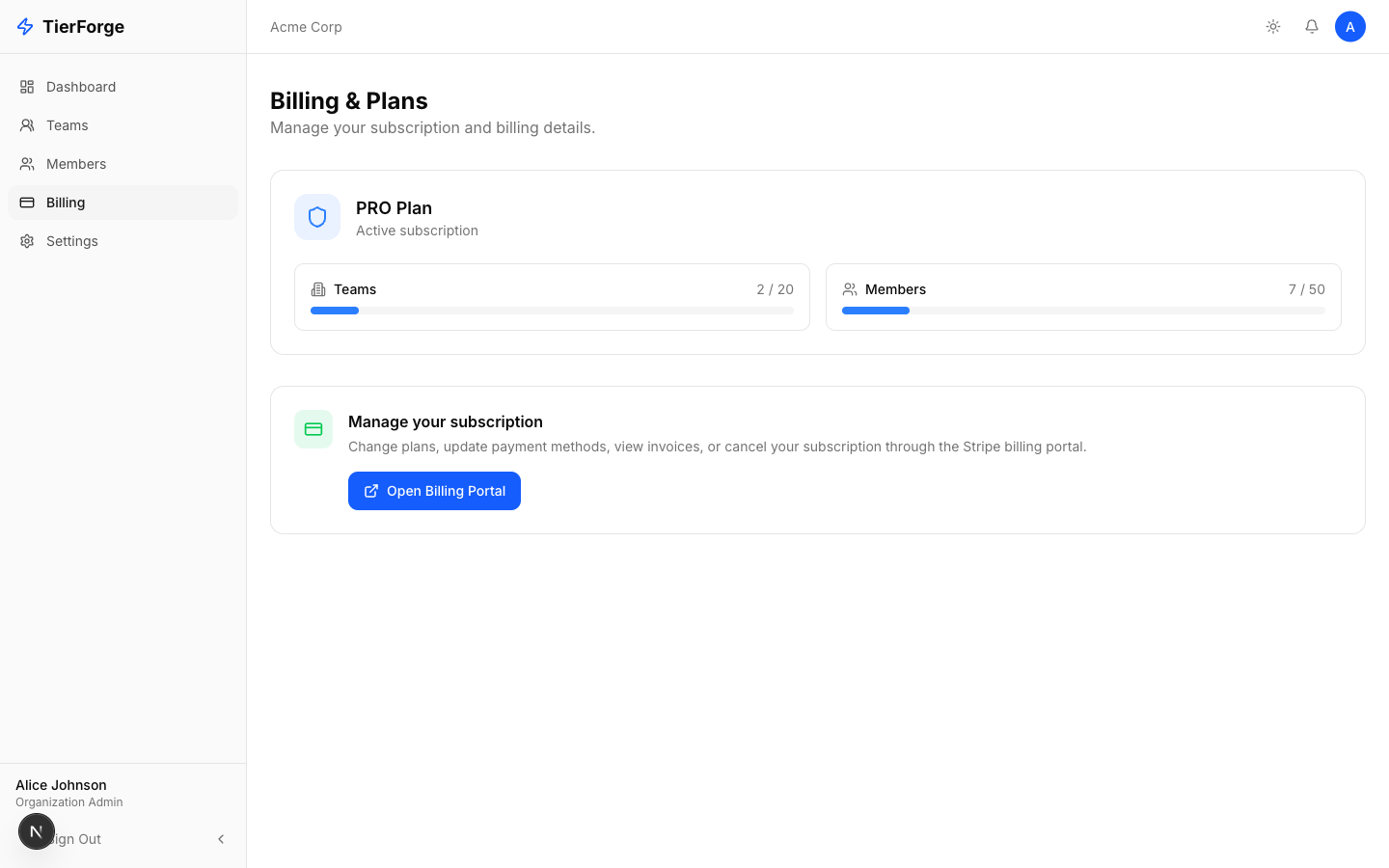Select the Billing menu item

pyautogui.click(x=123, y=203)
